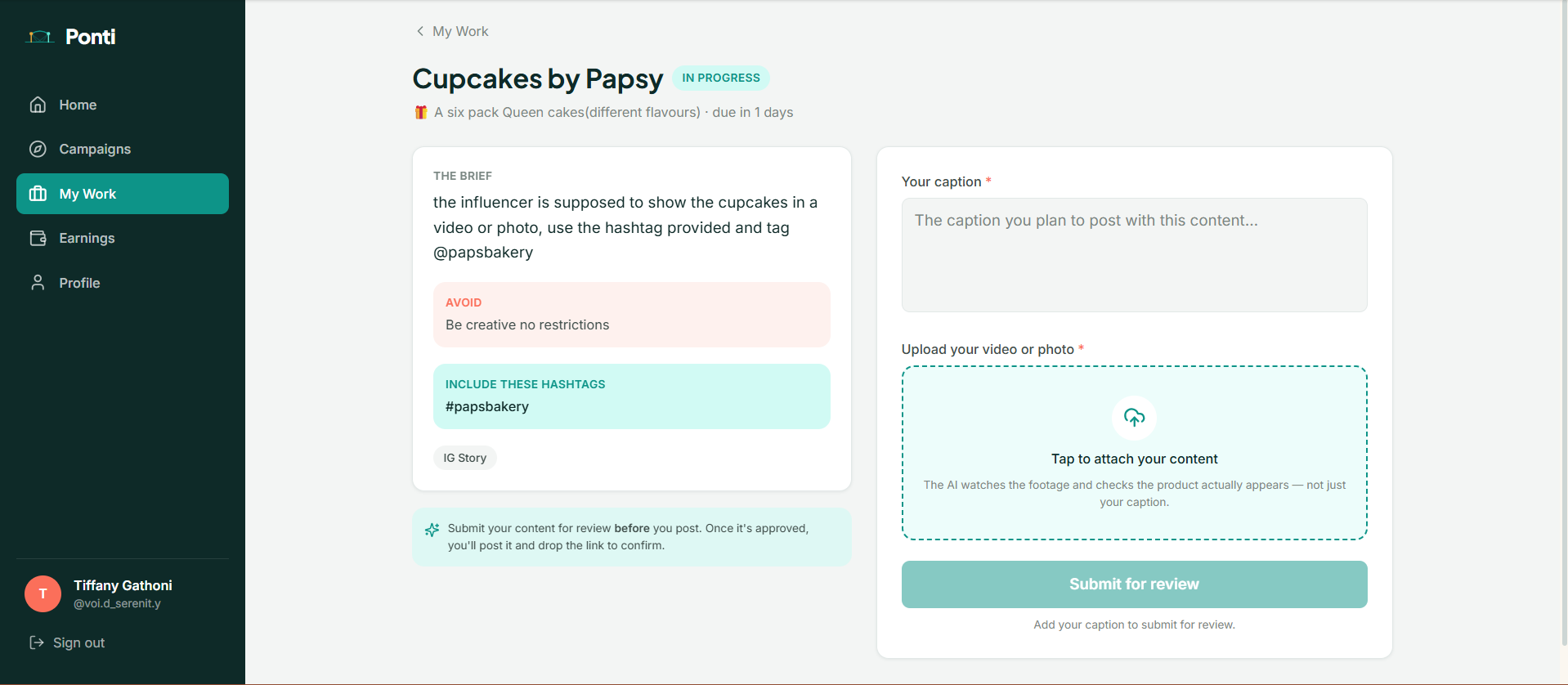Viewport: 1568px width, 685px height.
Task: Open the Campaigns menu item
Action: [x=123, y=149]
